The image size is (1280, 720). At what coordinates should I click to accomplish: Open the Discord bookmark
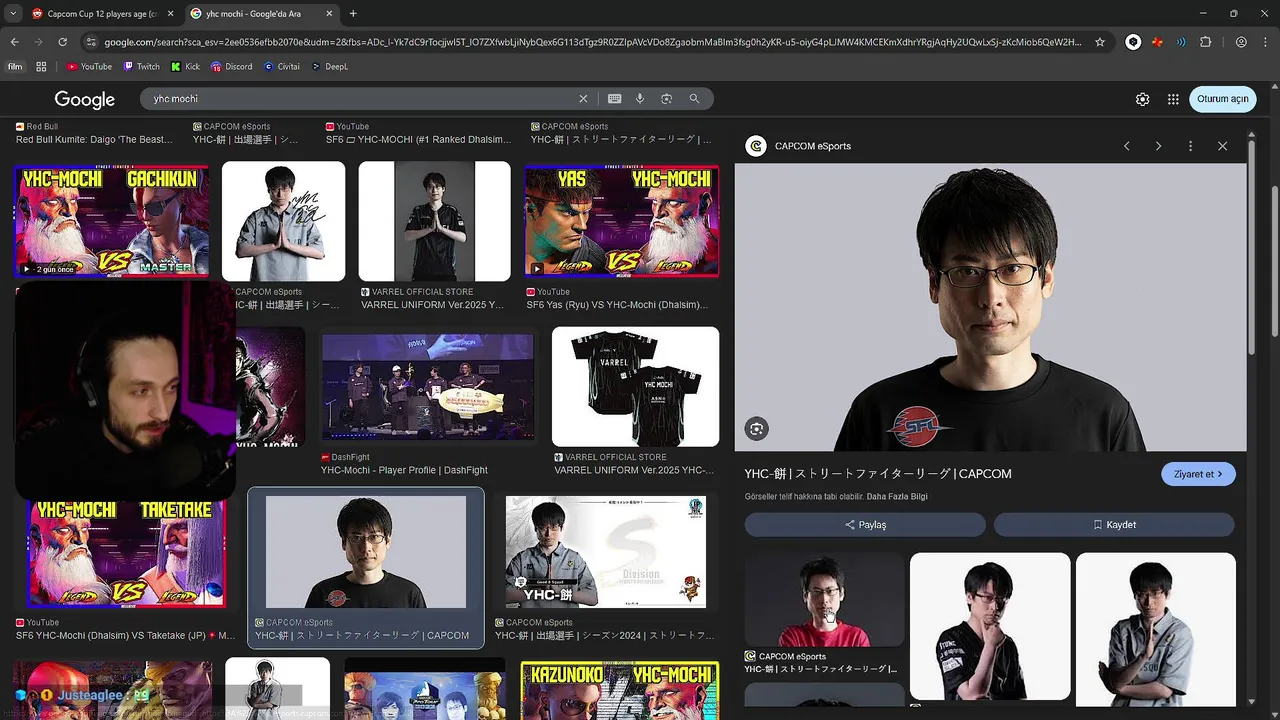(231, 67)
